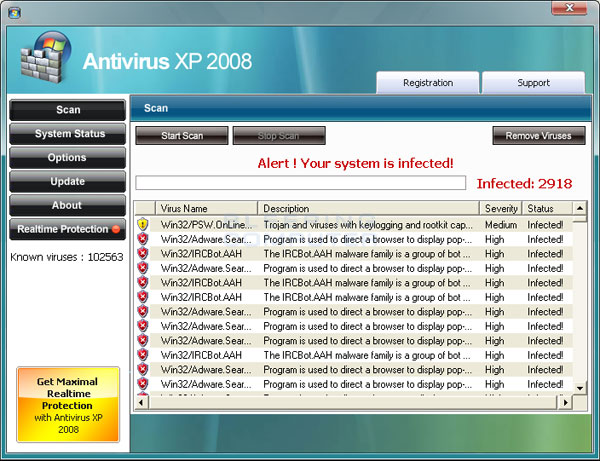Select the Win32/PSW.OnLine virus name entry
Viewport: 600px width, 461px height.
click(x=206, y=225)
